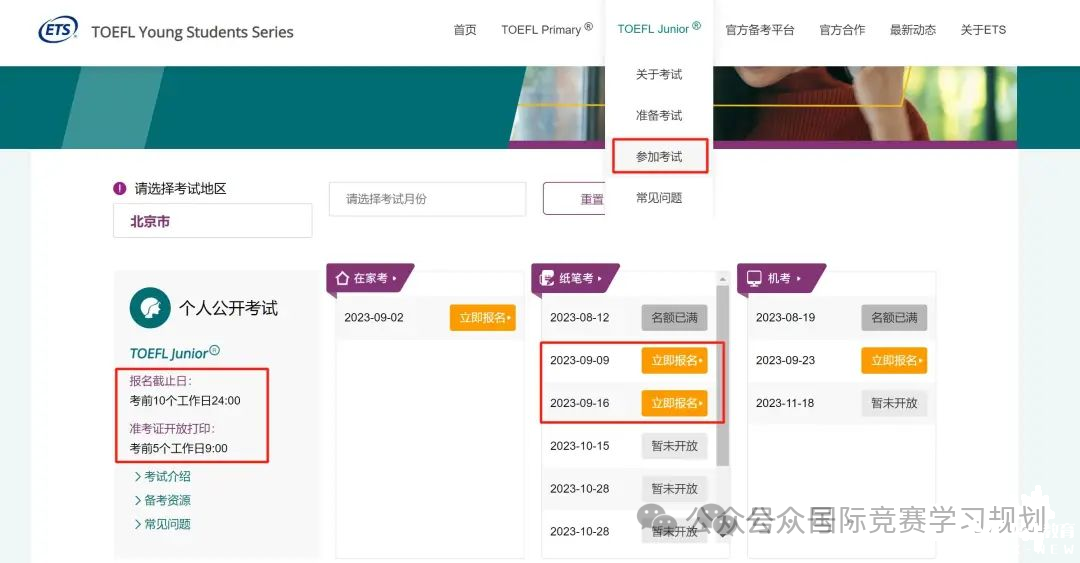This screenshot has width=1080, height=563.
Task: Click the 2023-09-23 date text
Action: click(x=785, y=360)
